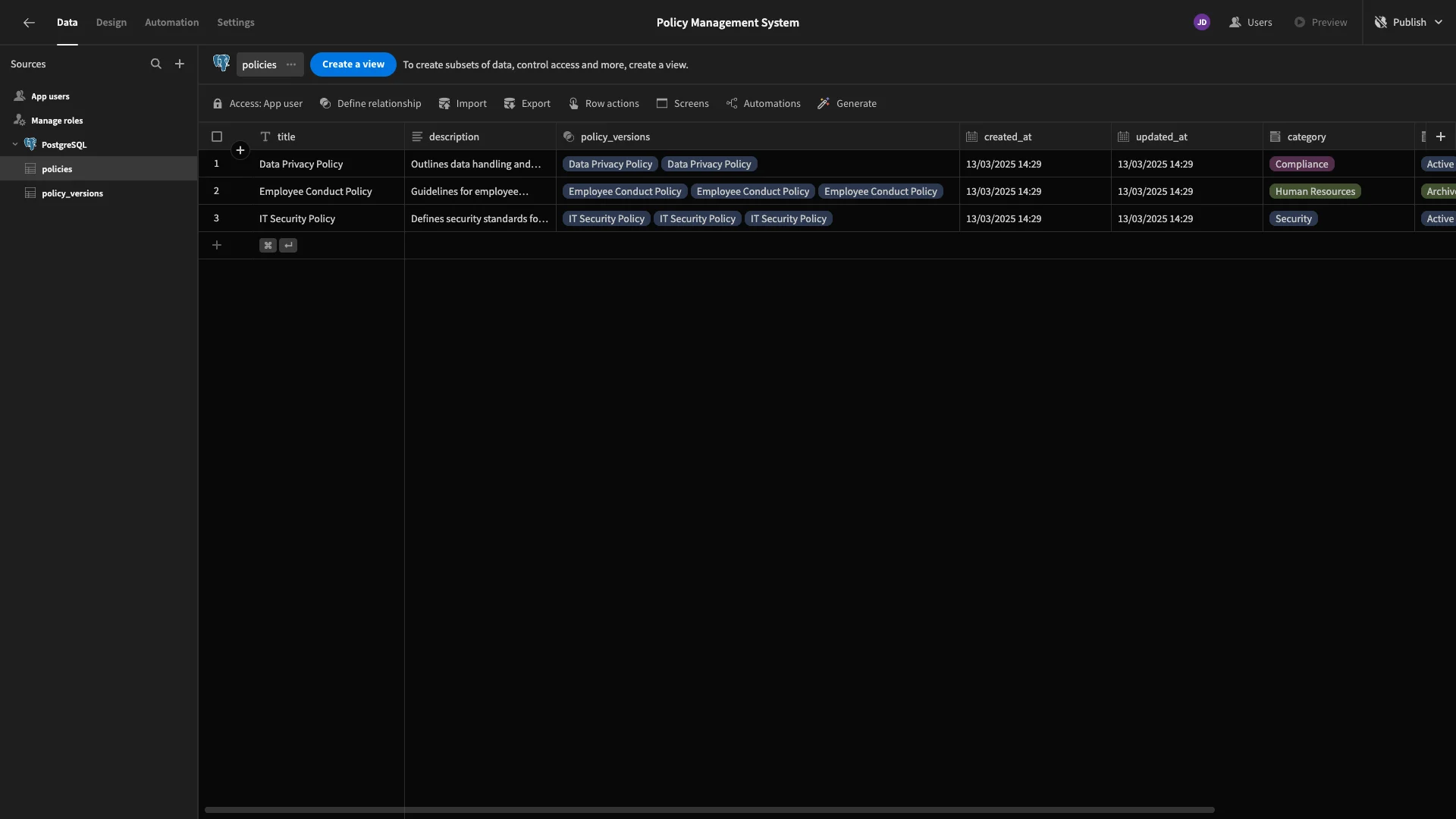The height and width of the screenshot is (819, 1456).
Task: Collapse the PostgreSQL source tree
Action: pyautogui.click(x=15, y=145)
